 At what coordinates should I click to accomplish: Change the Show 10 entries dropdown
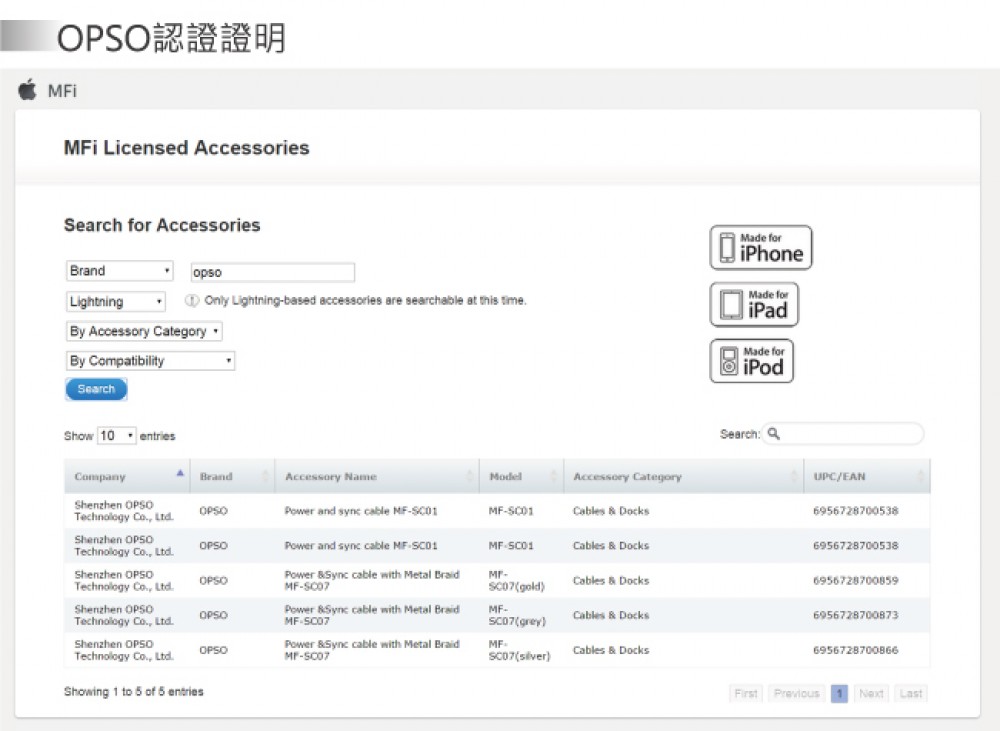tap(117, 436)
